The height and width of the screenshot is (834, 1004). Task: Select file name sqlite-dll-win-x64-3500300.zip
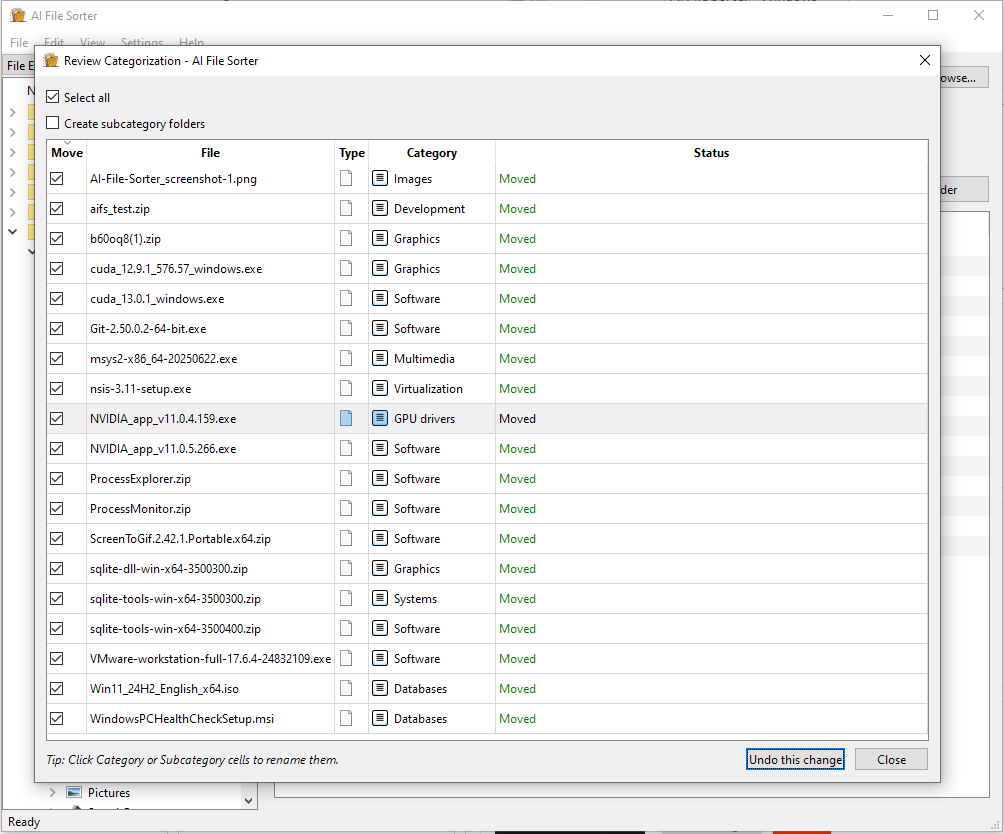[169, 569]
